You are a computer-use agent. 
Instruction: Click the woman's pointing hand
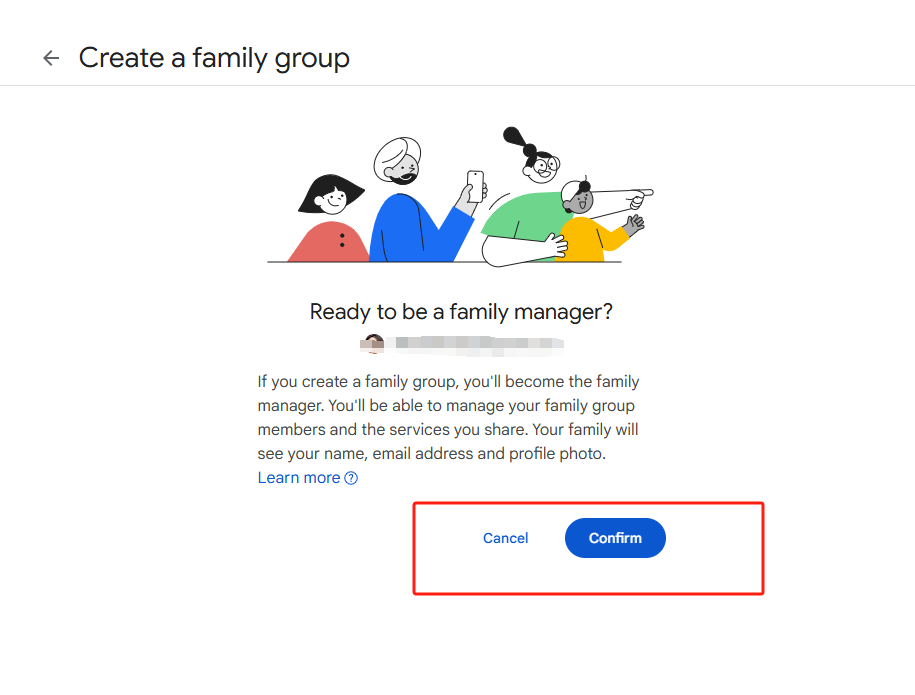pyautogui.click(x=640, y=195)
